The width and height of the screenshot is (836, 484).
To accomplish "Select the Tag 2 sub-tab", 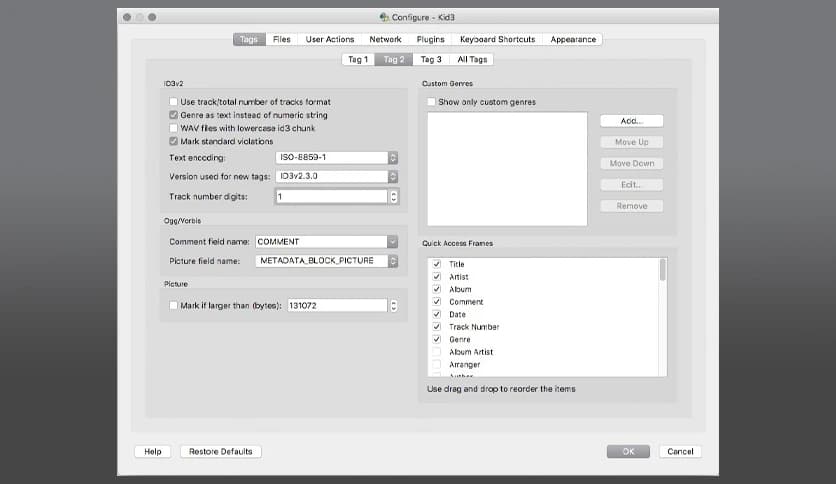I will click(394, 59).
